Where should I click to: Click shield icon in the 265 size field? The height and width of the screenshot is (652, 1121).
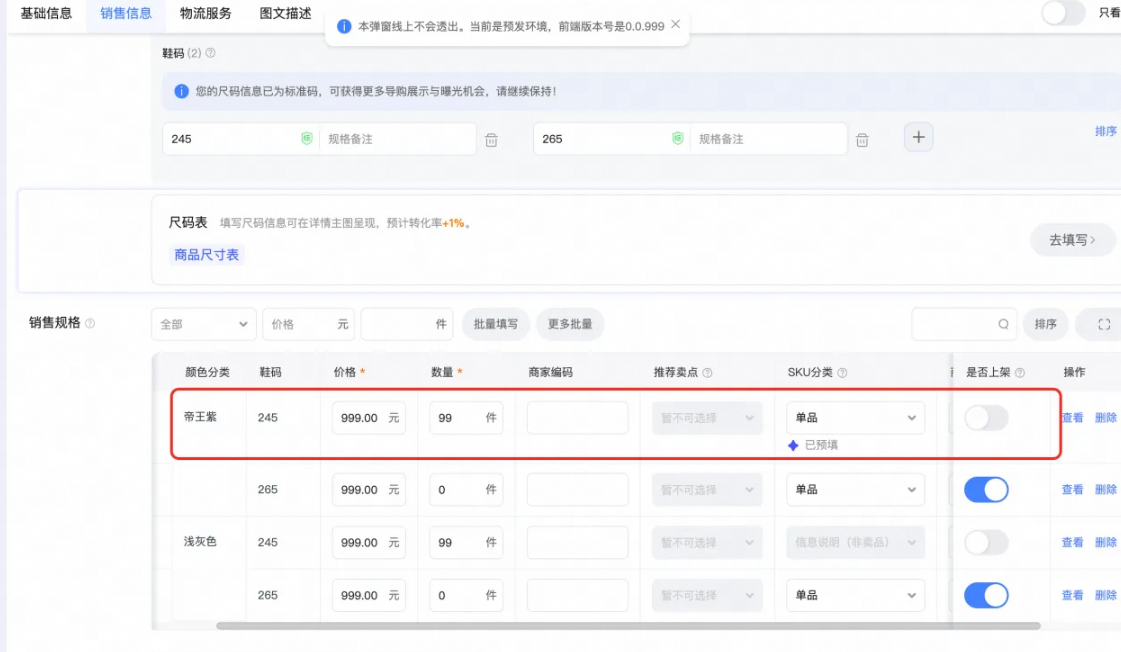677,138
